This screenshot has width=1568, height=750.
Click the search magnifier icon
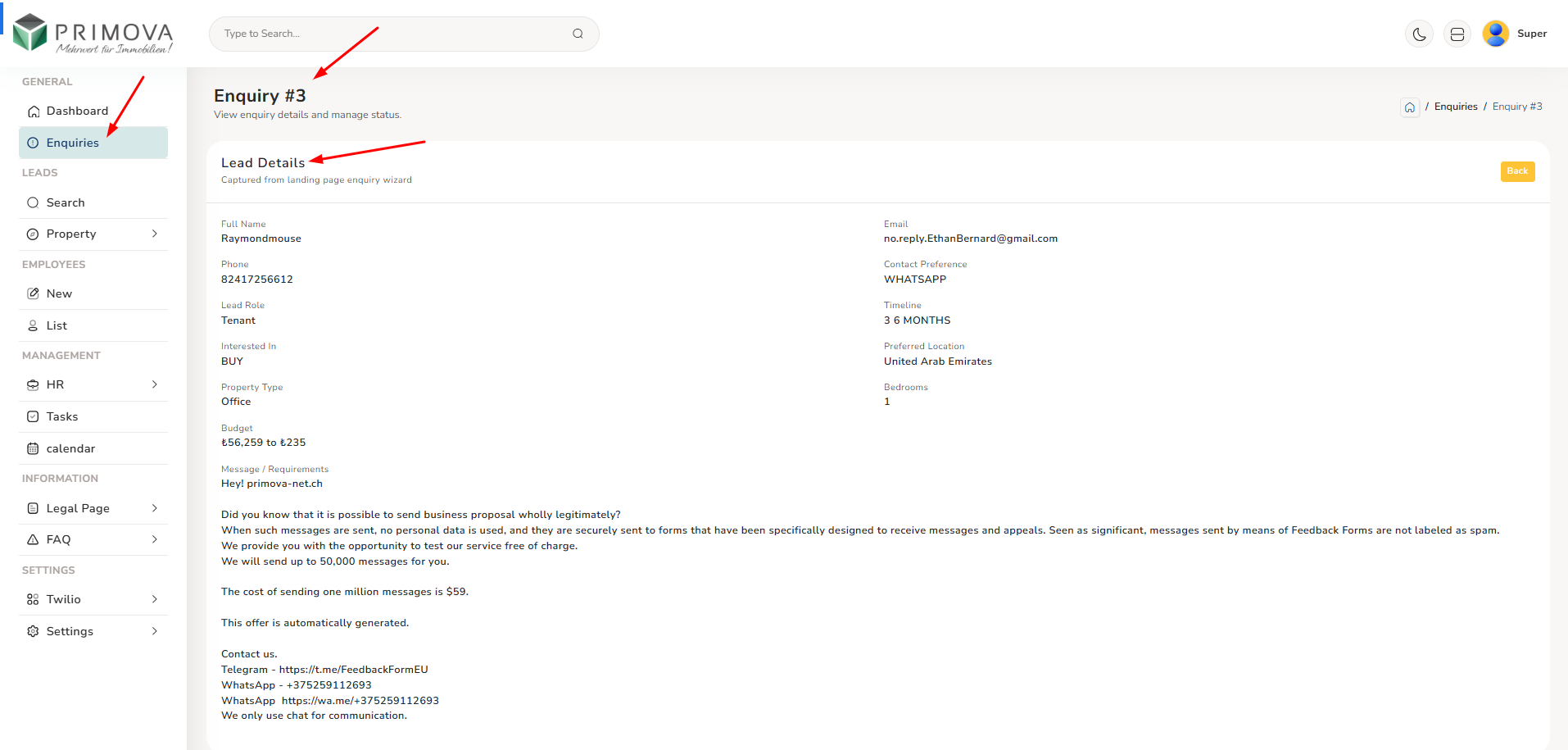578,34
